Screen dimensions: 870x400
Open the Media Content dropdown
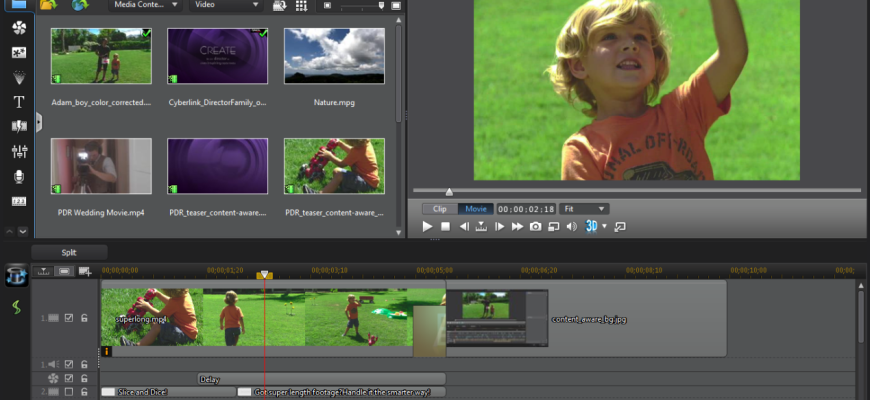147,5
